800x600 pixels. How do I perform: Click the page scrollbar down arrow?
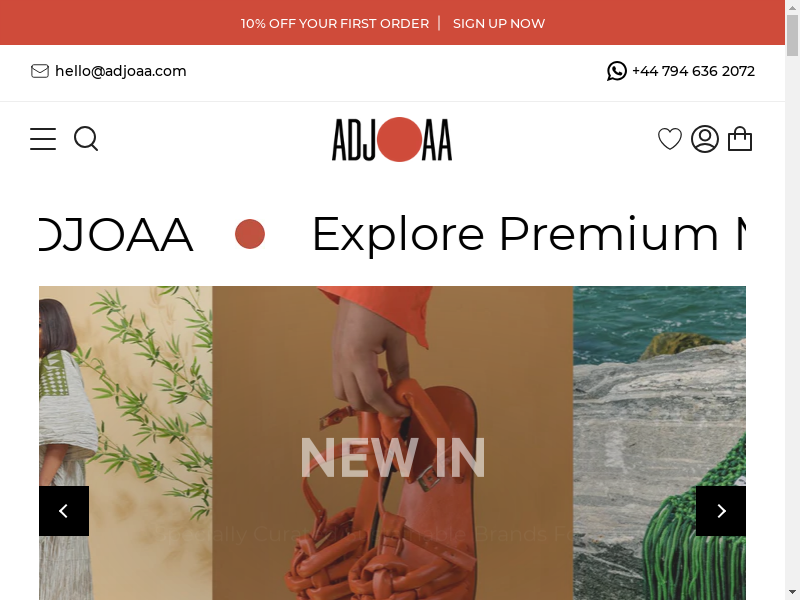[792, 593]
